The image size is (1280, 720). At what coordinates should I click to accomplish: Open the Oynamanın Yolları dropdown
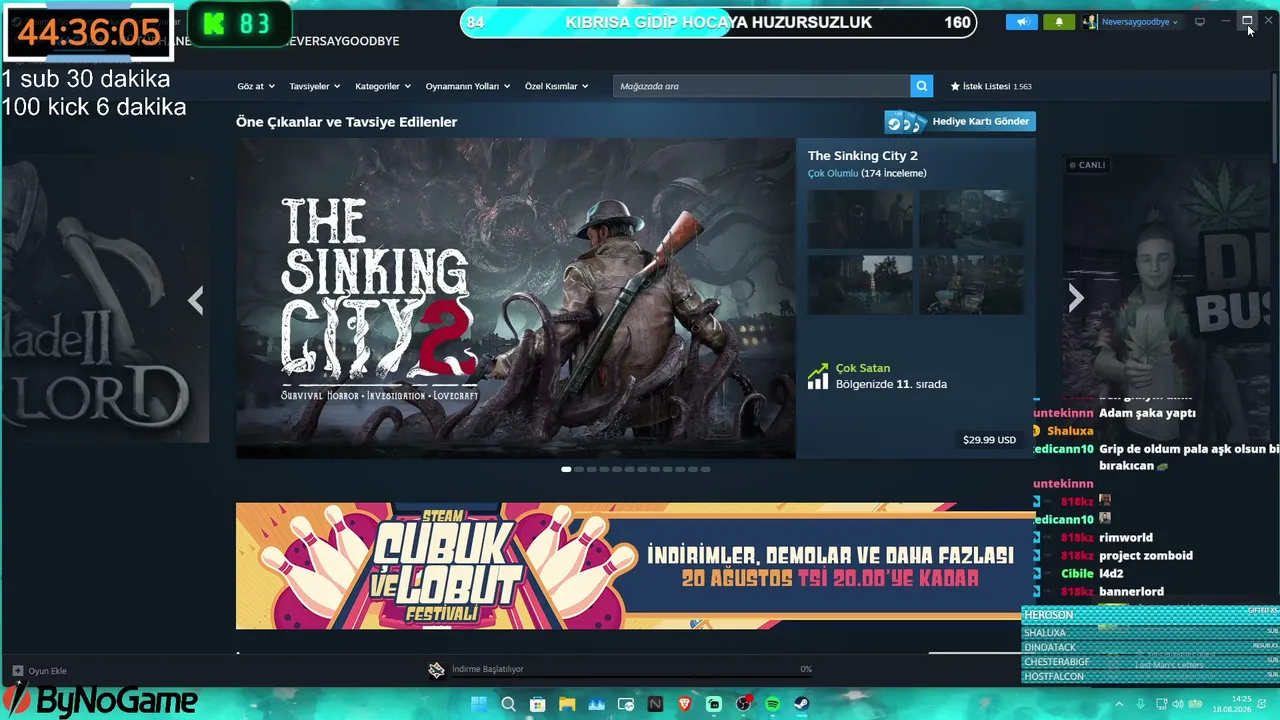click(x=468, y=86)
